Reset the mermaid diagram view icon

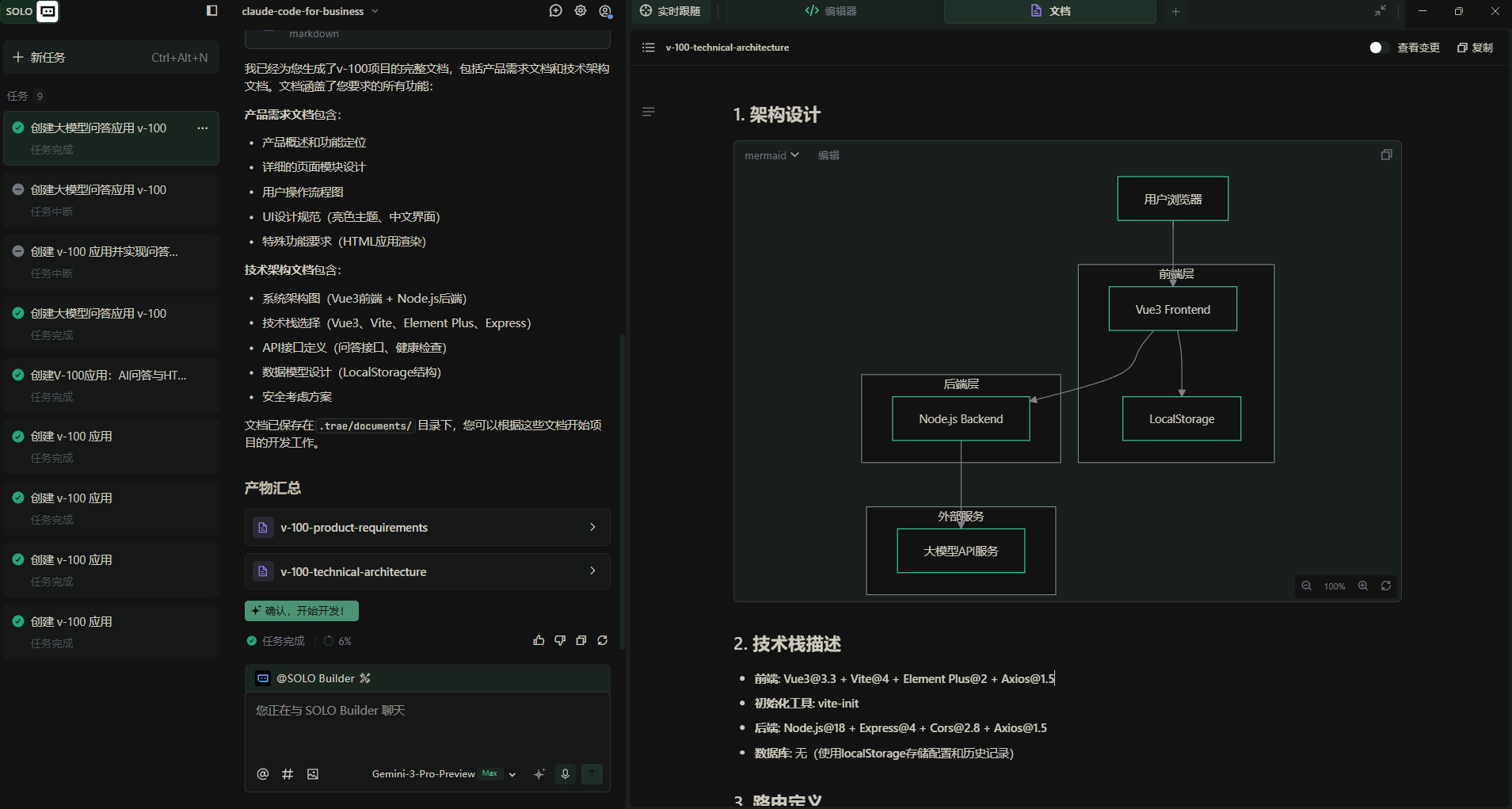pos(1386,586)
